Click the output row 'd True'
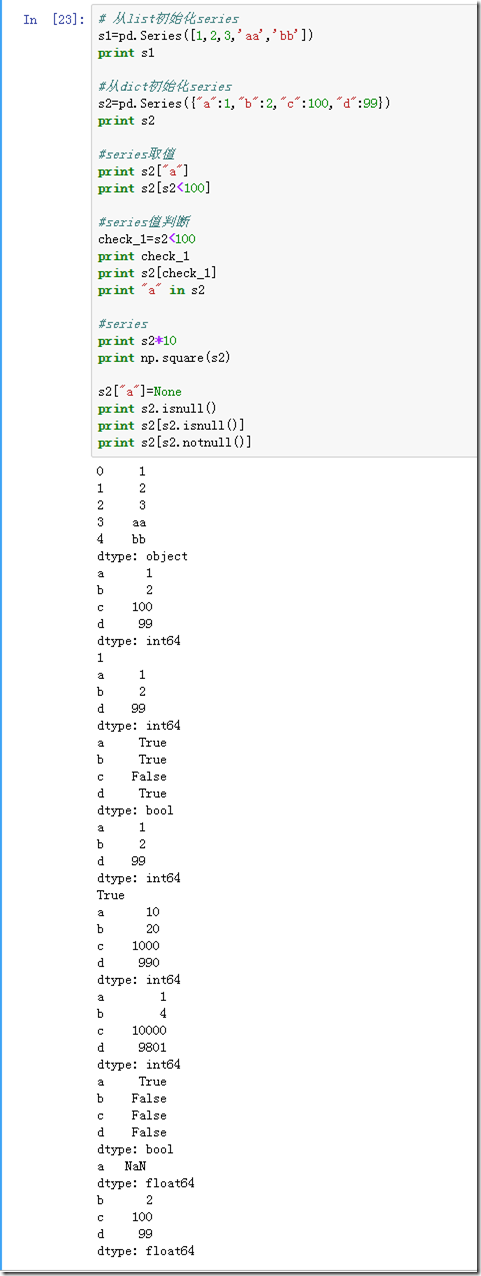This screenshot has width=481, height=1276. tap(132, 795)
